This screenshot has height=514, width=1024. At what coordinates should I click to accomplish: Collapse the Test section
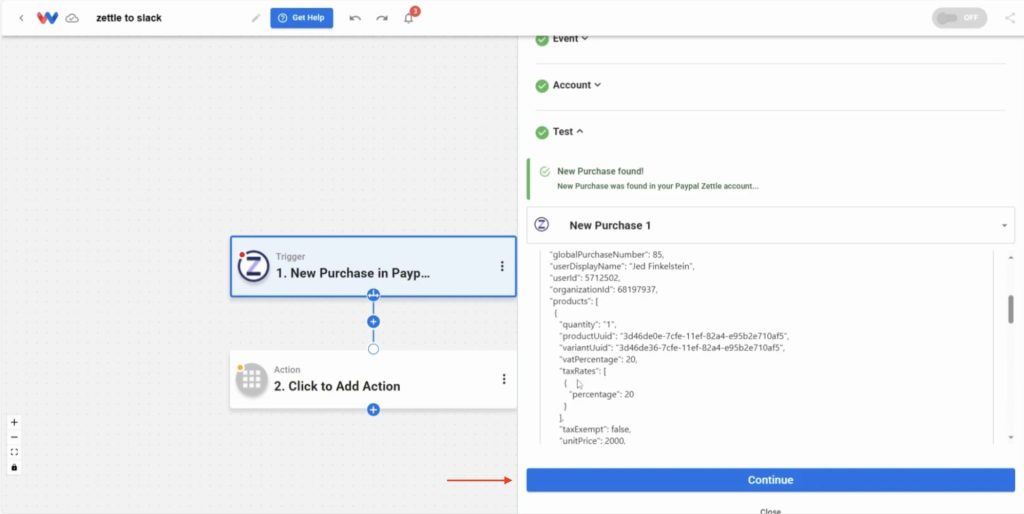[x=568, y=132]
